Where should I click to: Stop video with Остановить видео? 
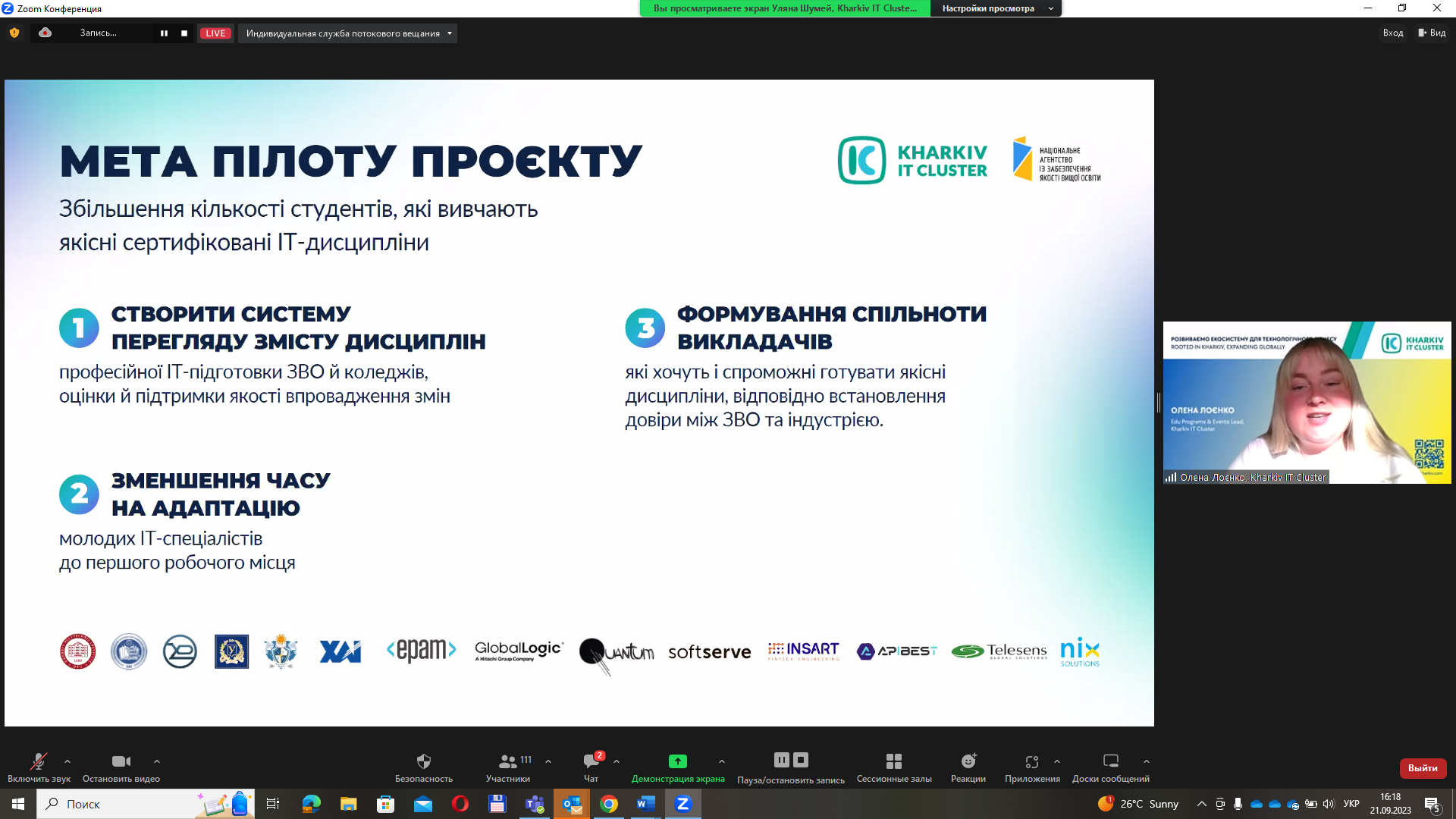(121, 761)
